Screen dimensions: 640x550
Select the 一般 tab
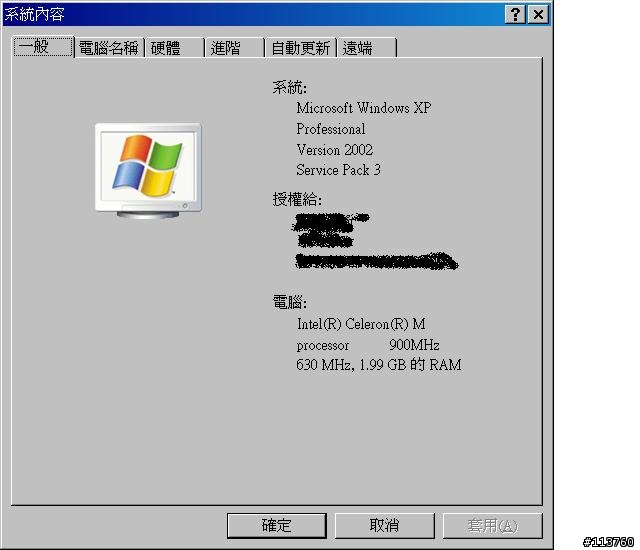(43, 47)
